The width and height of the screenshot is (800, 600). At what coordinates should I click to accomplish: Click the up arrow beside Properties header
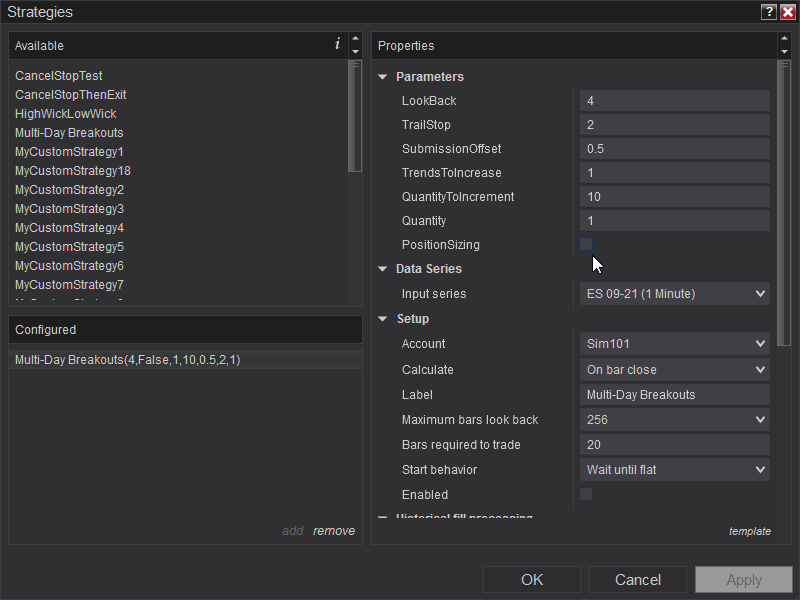point(785,39)
